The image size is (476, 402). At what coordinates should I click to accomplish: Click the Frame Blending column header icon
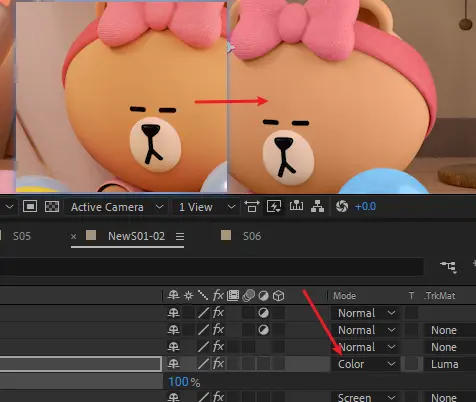233,296
